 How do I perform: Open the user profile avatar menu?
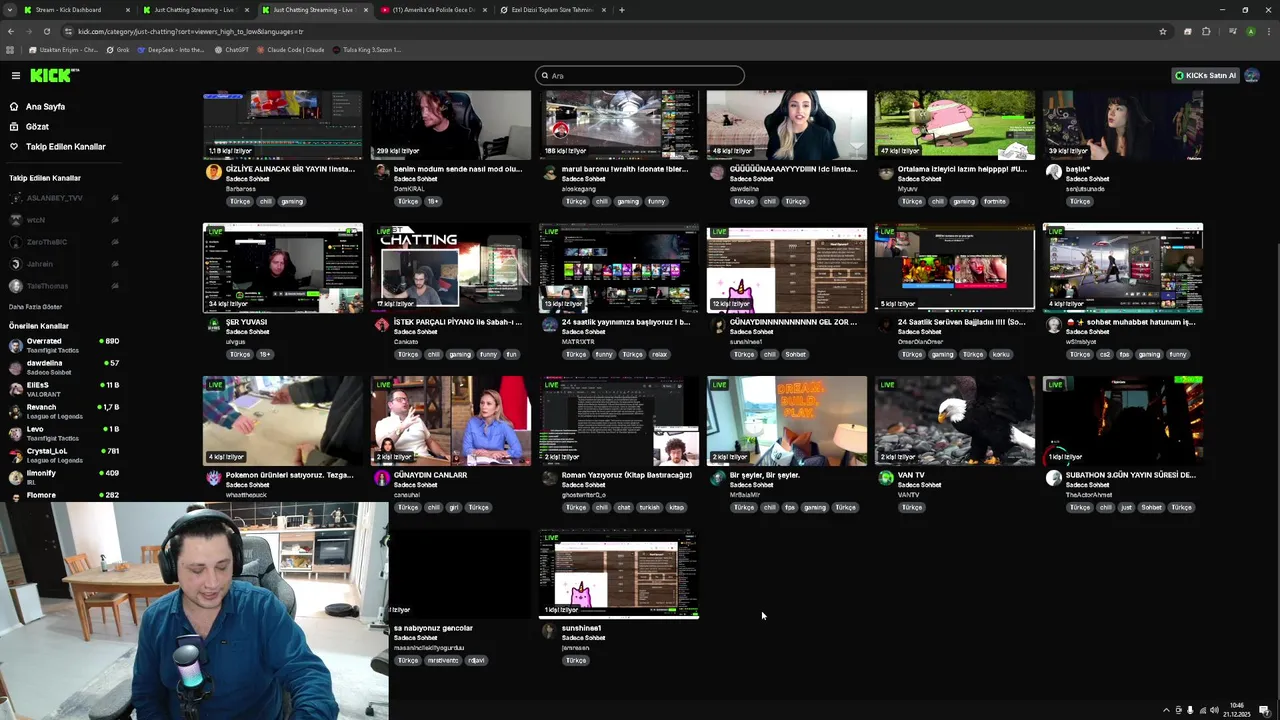pos(1252,75)
